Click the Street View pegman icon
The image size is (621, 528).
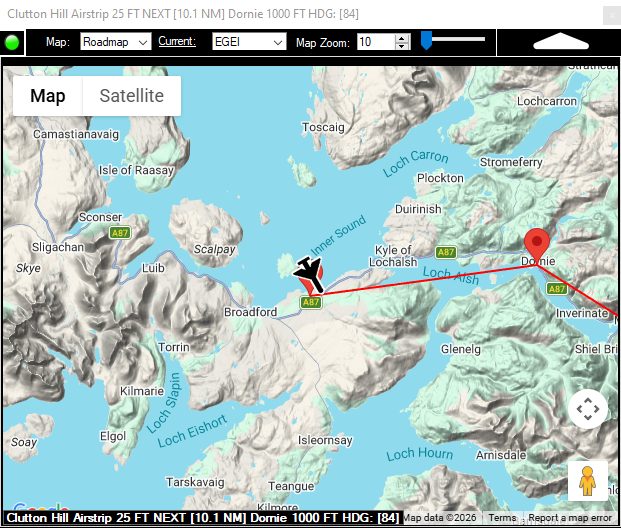tap(587, 480)
